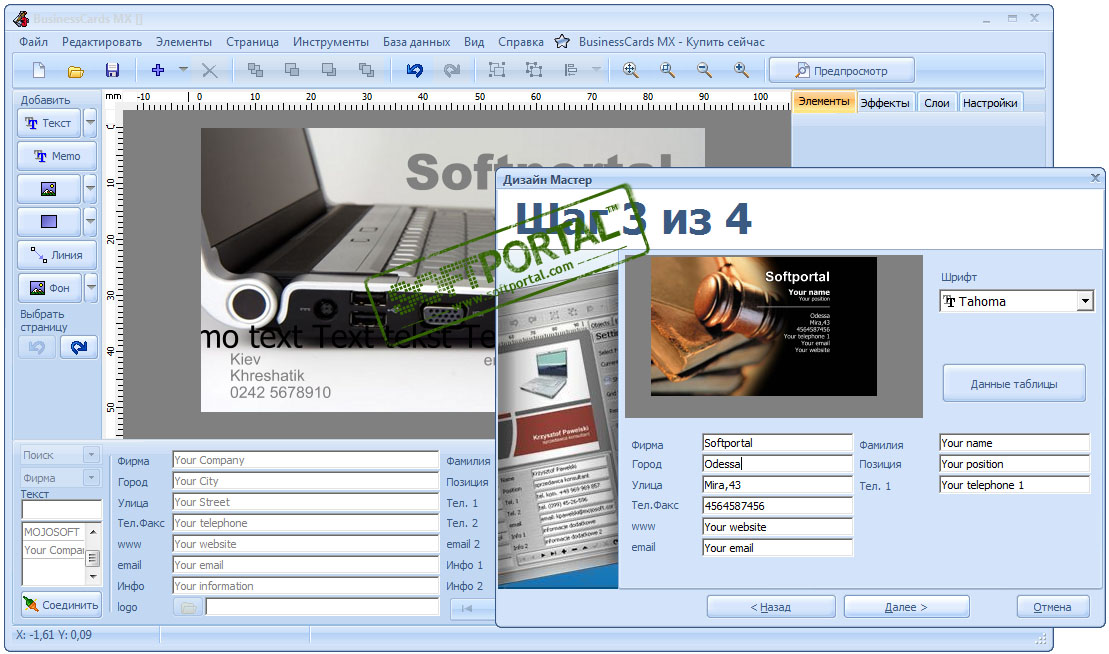Expand the Поиск dropdown
The width and height of the screenshot is (1109, 654).
91,455
